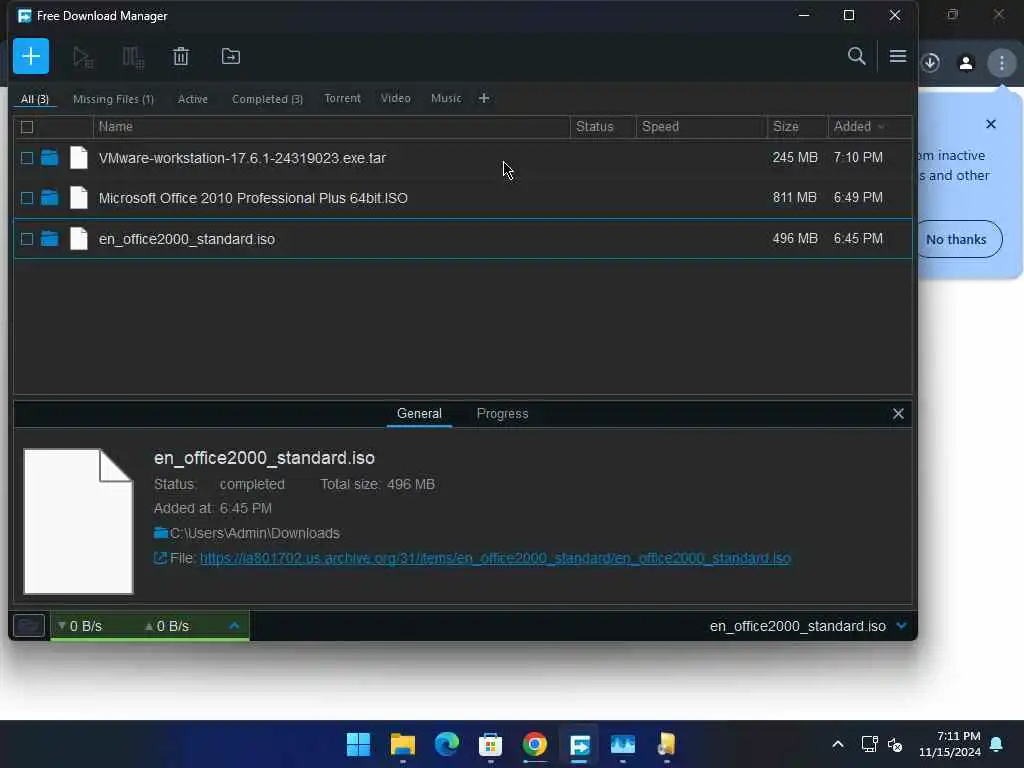Open File Explorer from taskbar
This screenshot has height=768, width=1024.
click(403, 744)
